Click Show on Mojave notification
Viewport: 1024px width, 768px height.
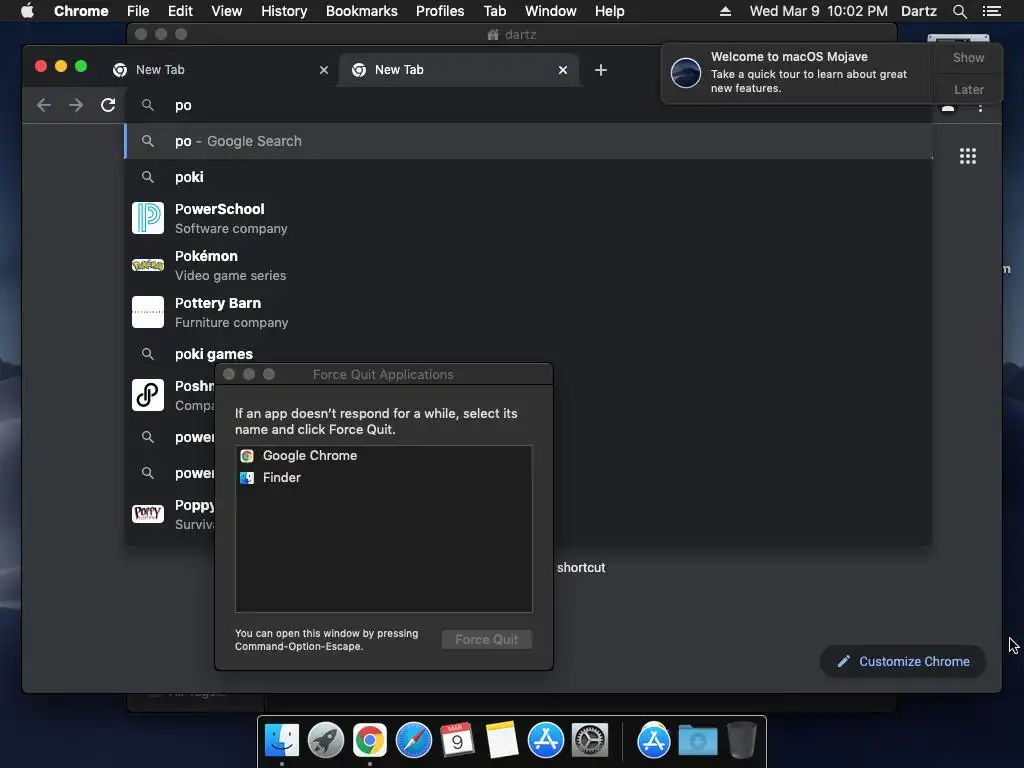click(968, 57)
